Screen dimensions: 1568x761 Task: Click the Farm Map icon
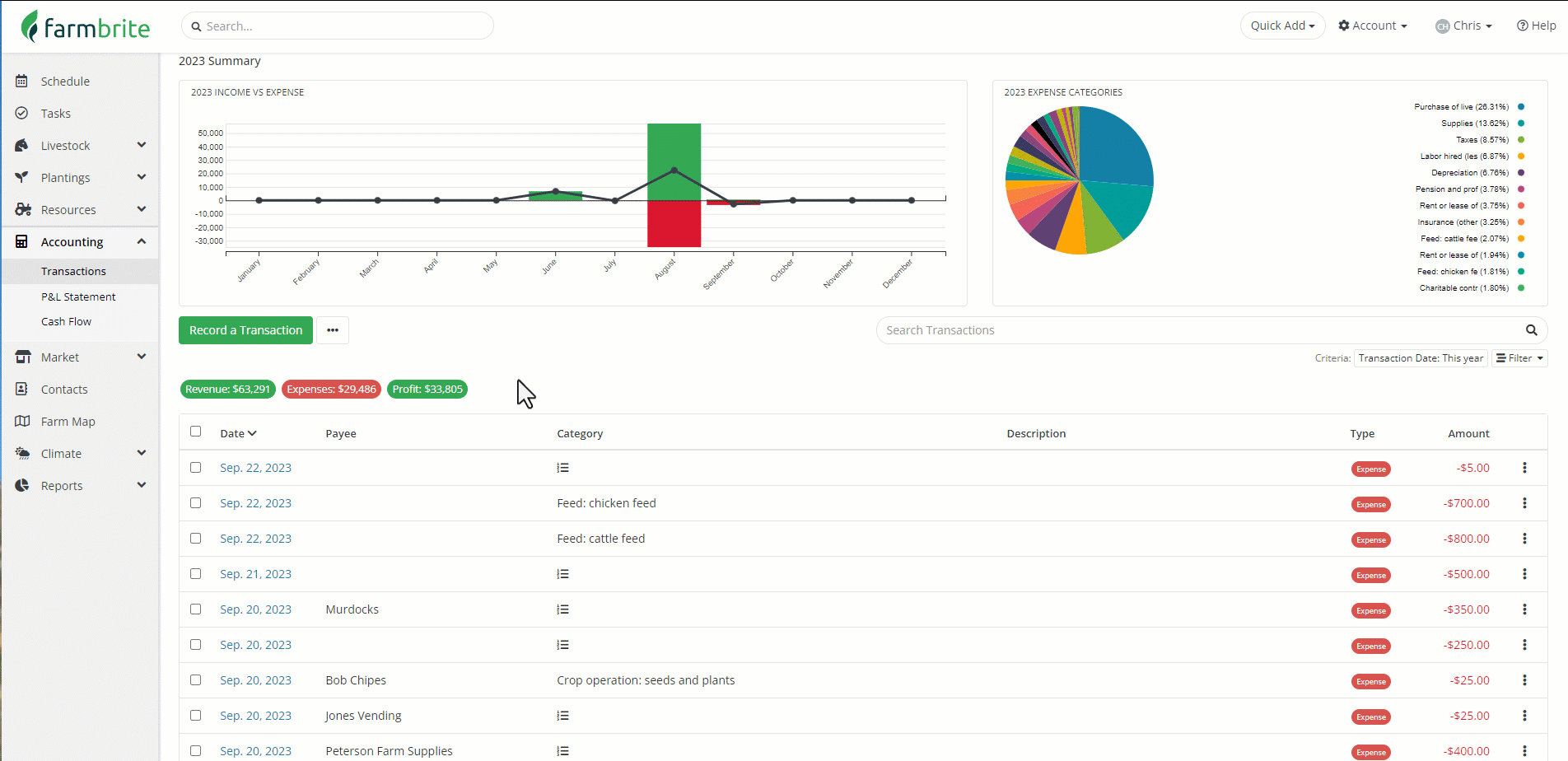[22, 422]
